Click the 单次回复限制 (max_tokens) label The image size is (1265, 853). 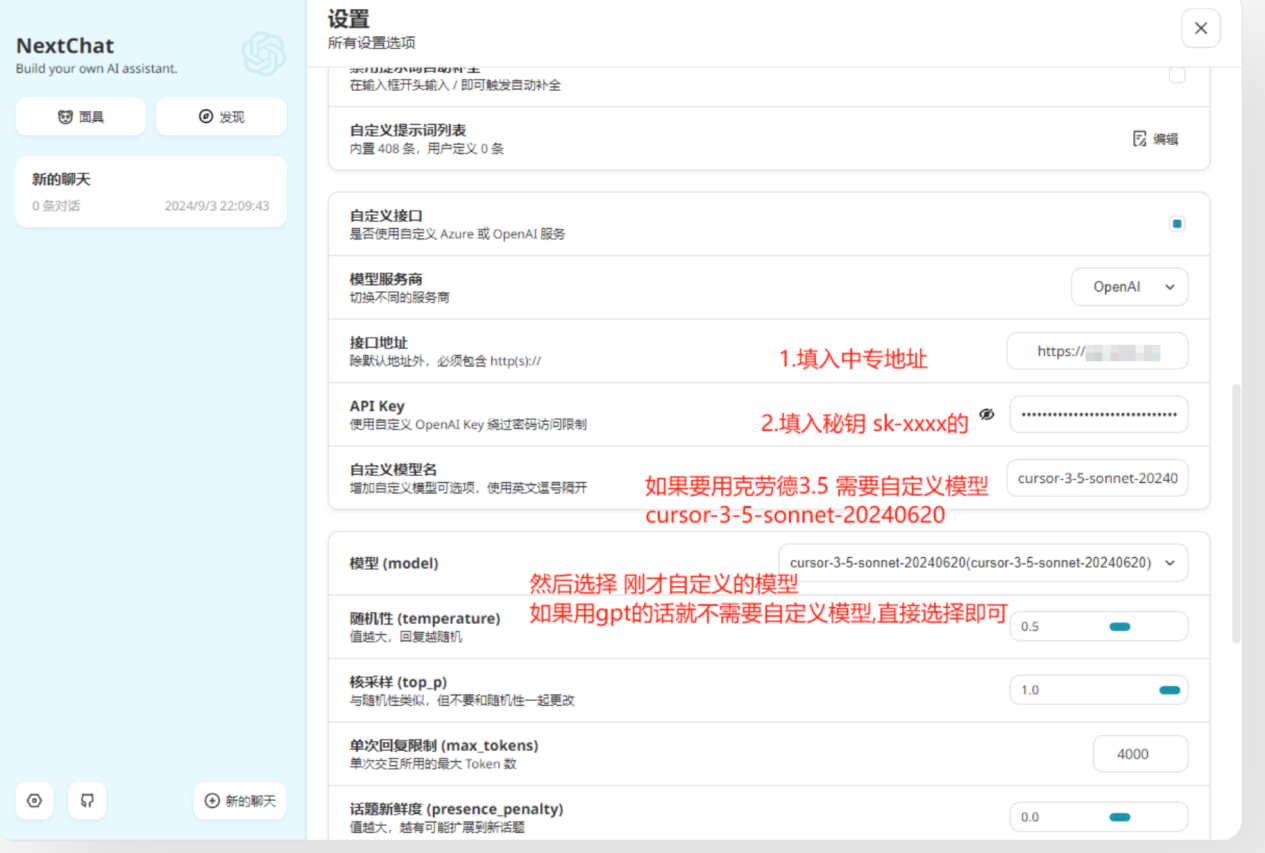click(444, 745)
